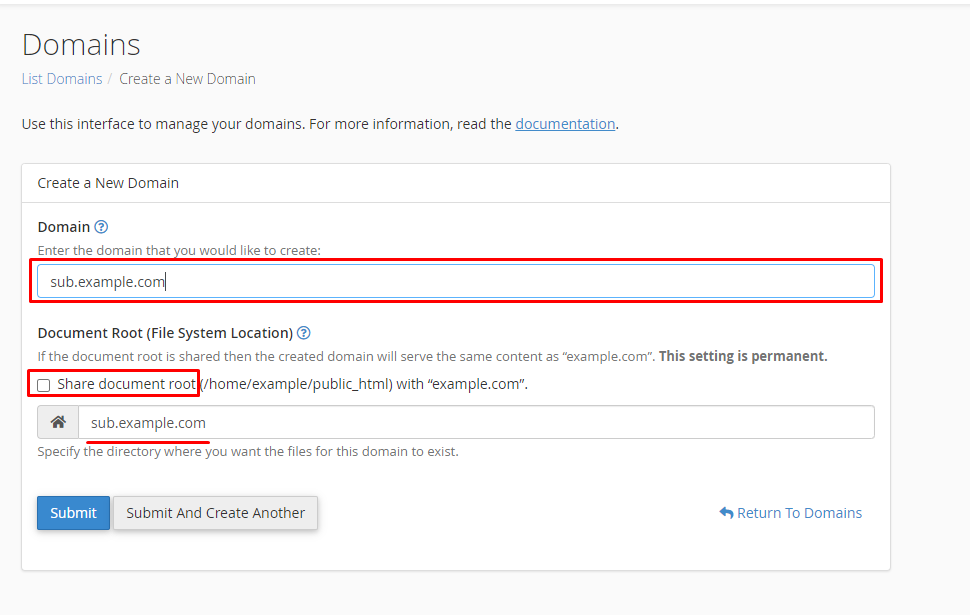Click the Domains page heading

click(81, 45)
